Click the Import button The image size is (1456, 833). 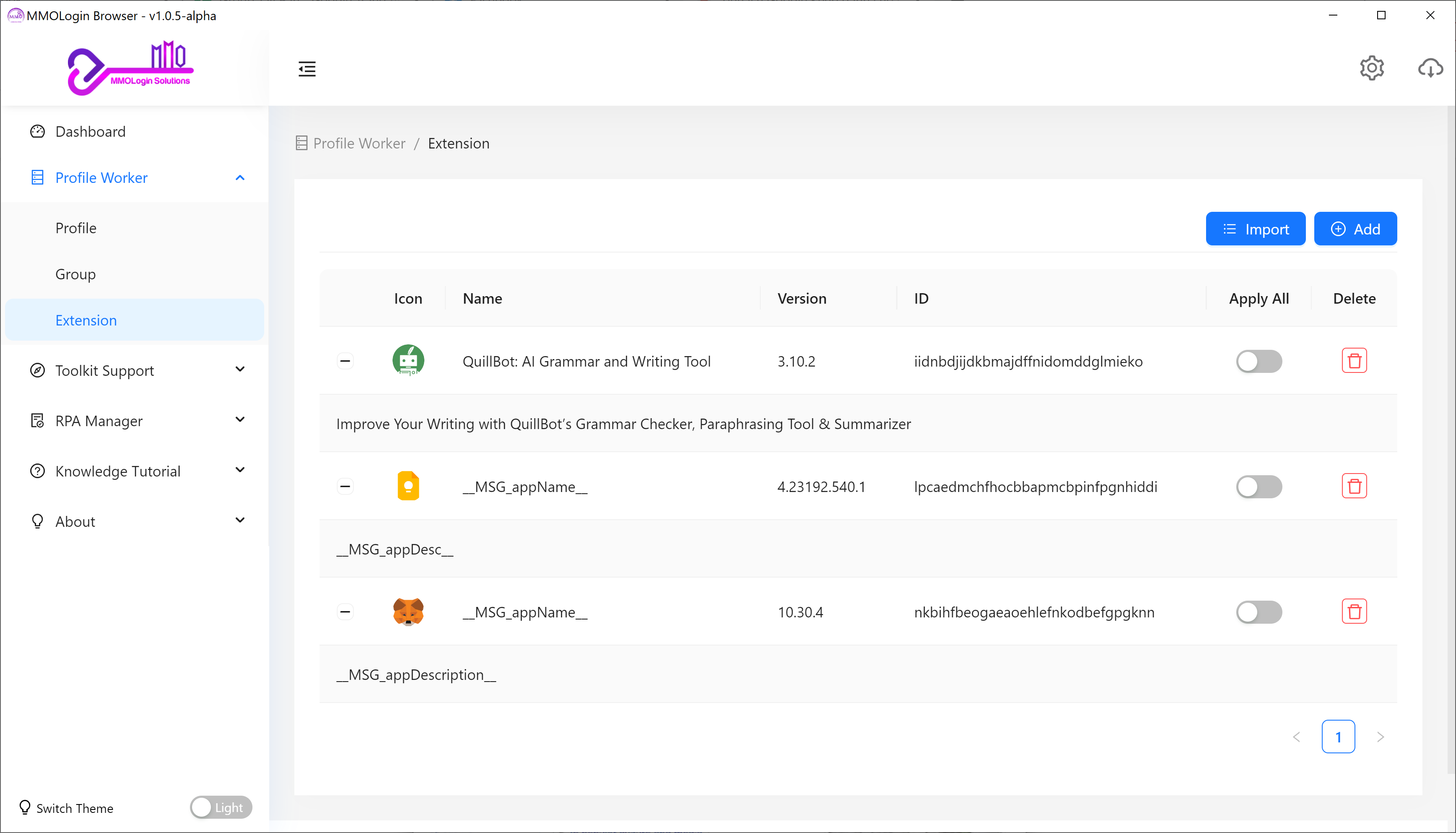tap(1255, 229)
